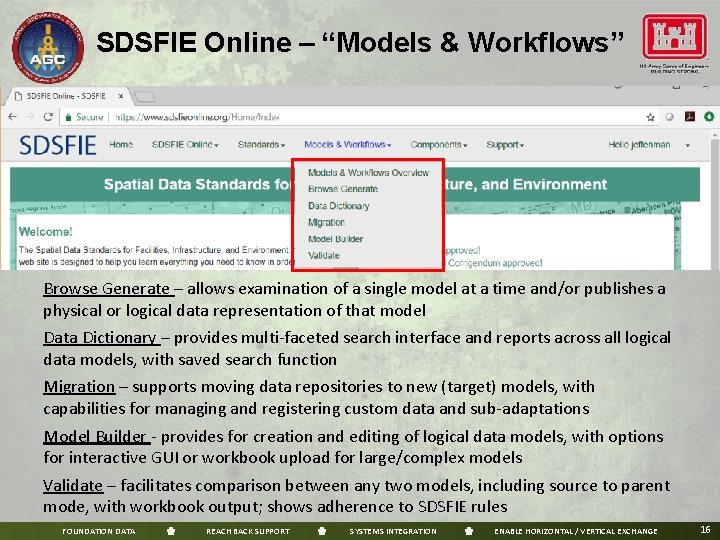Select Migration from the menu
This screenshot has width=720, height=540.
coord(326,222)
